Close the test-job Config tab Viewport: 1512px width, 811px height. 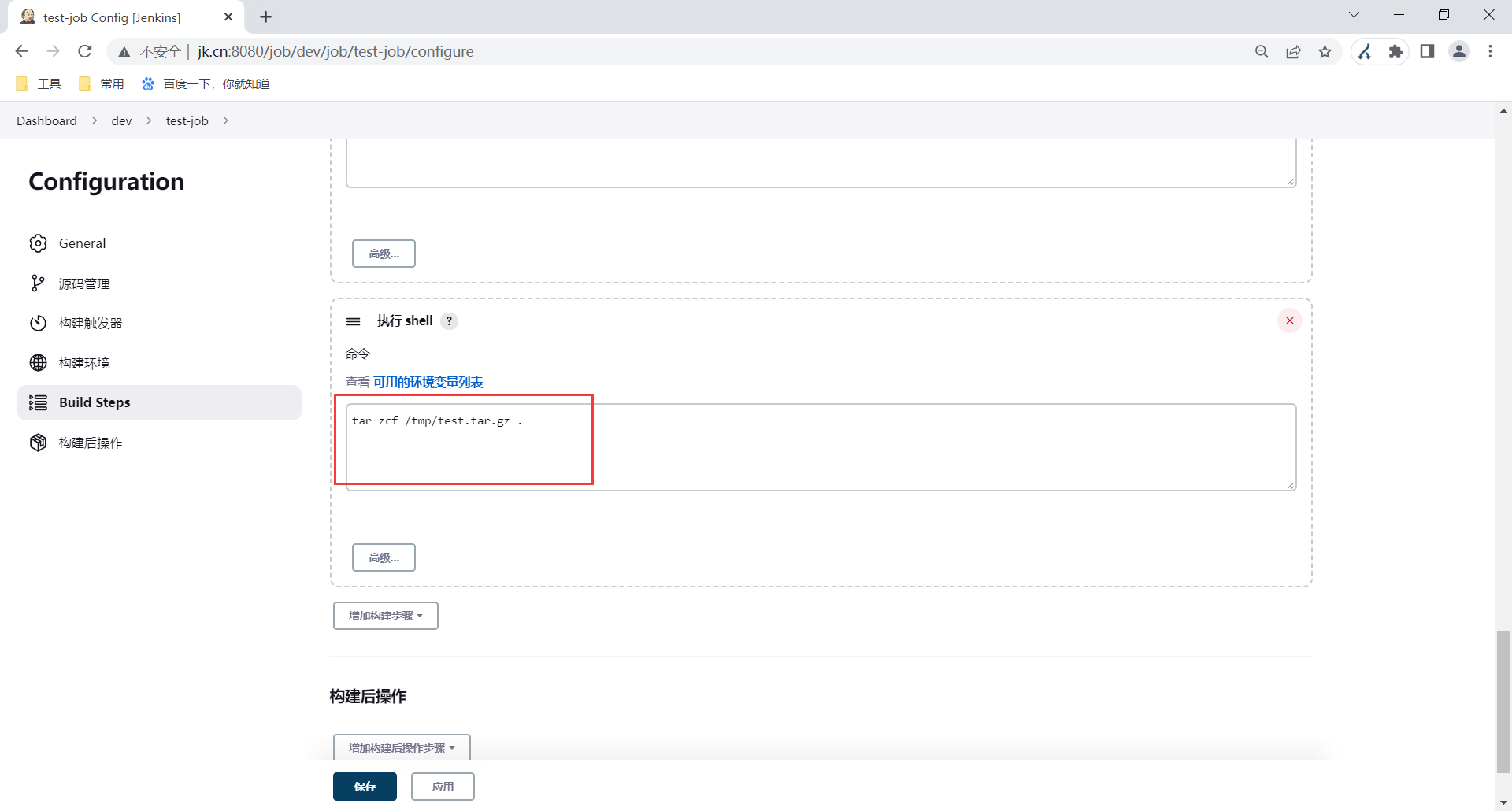coord(228,17)
